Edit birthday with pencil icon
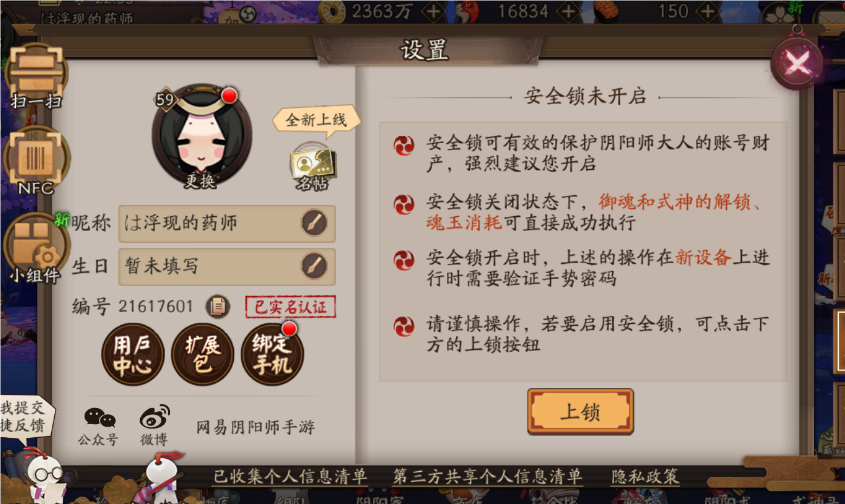This screenshot has width=845, height=504. pyautogui.click(x=314, y=266)
